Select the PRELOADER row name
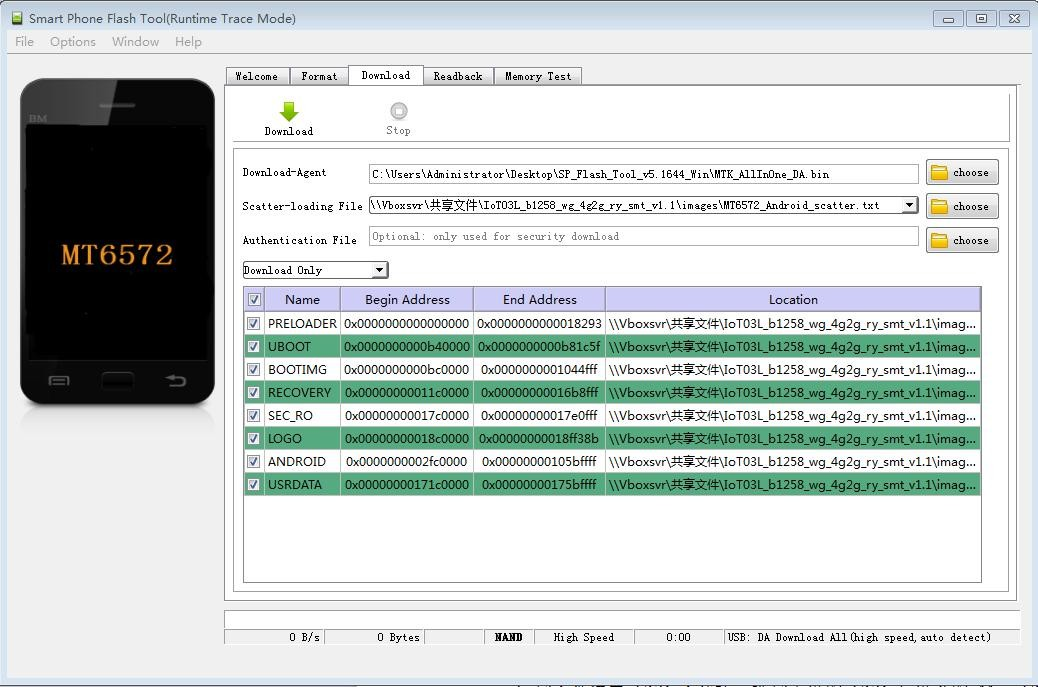Viewport: 1038px width, 687px height. [x=303, y=324]
